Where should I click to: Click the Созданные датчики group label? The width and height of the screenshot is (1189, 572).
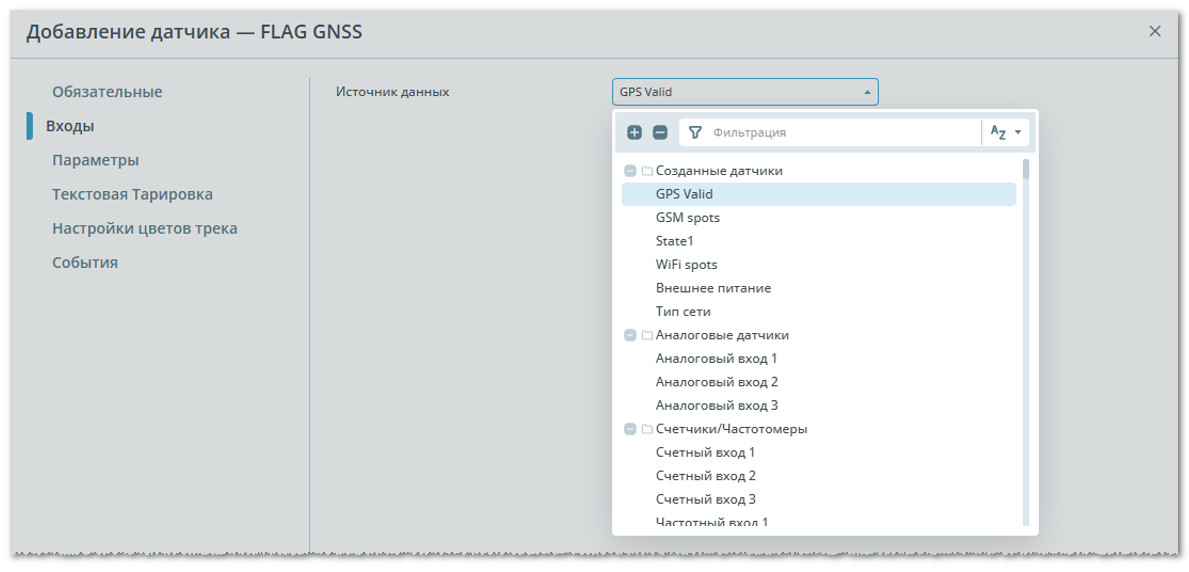pyautogui.click(x=719, y=171)
